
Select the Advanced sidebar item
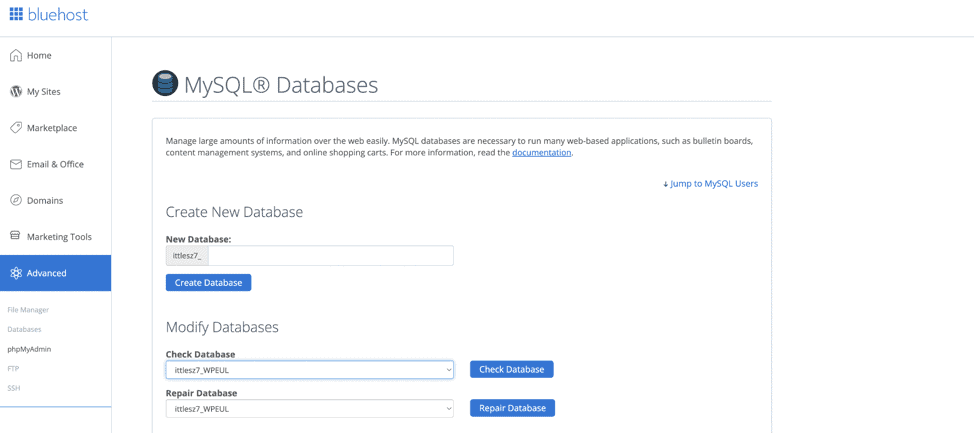pos(55,273)
